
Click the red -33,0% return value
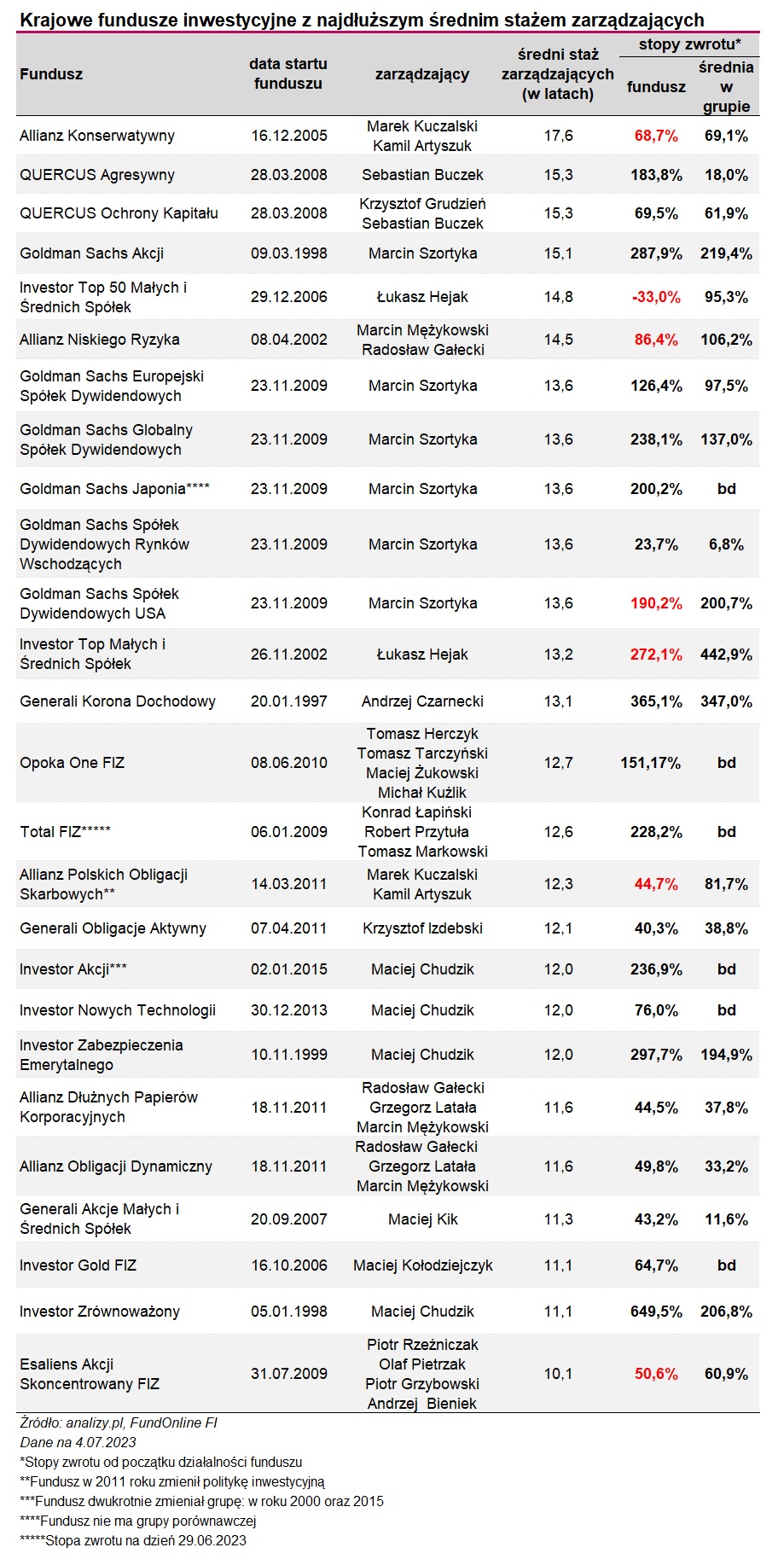tap(656, 297)
